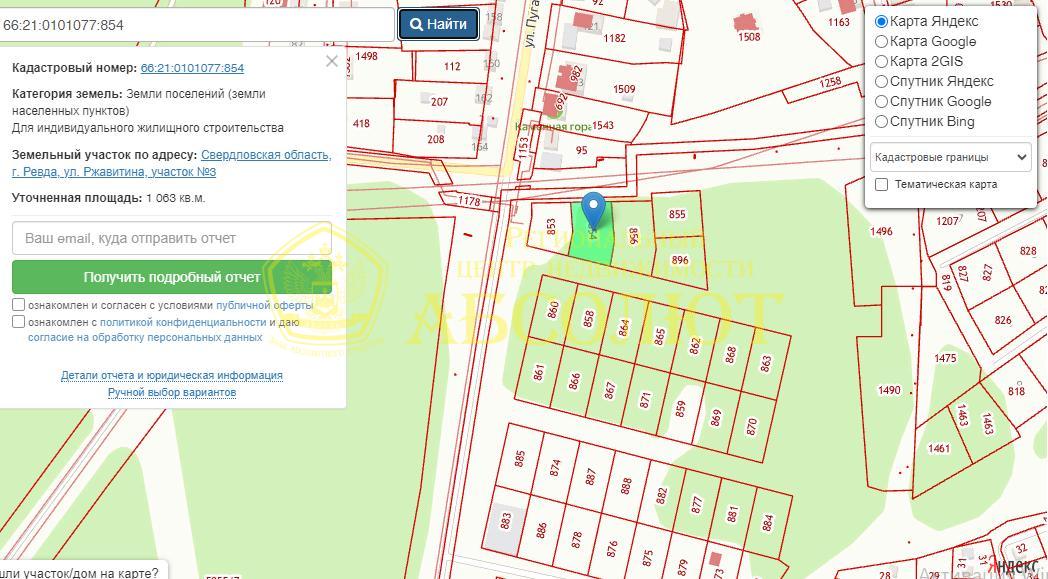Open политикой конфиденциальности link

point(183,322)
